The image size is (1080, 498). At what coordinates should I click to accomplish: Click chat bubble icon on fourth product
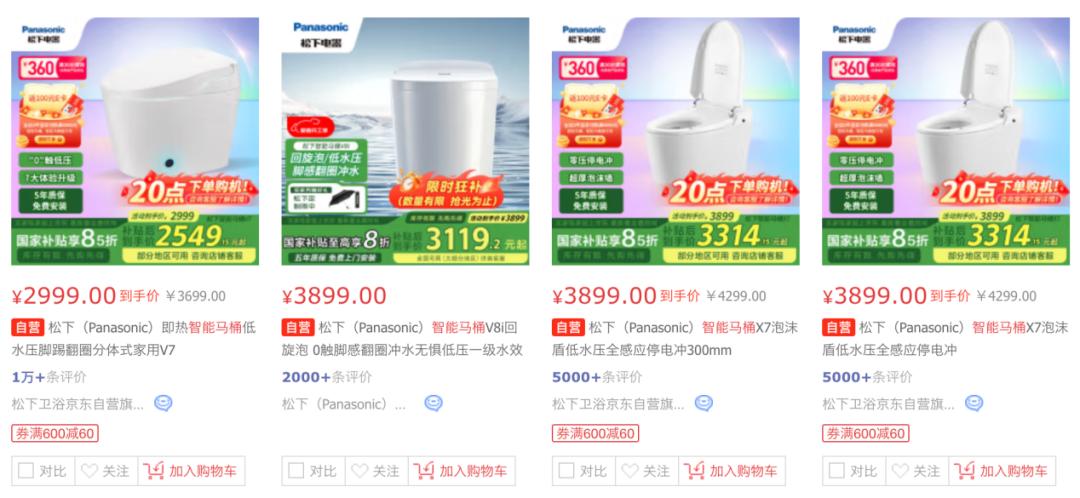[x=974, y=403]
